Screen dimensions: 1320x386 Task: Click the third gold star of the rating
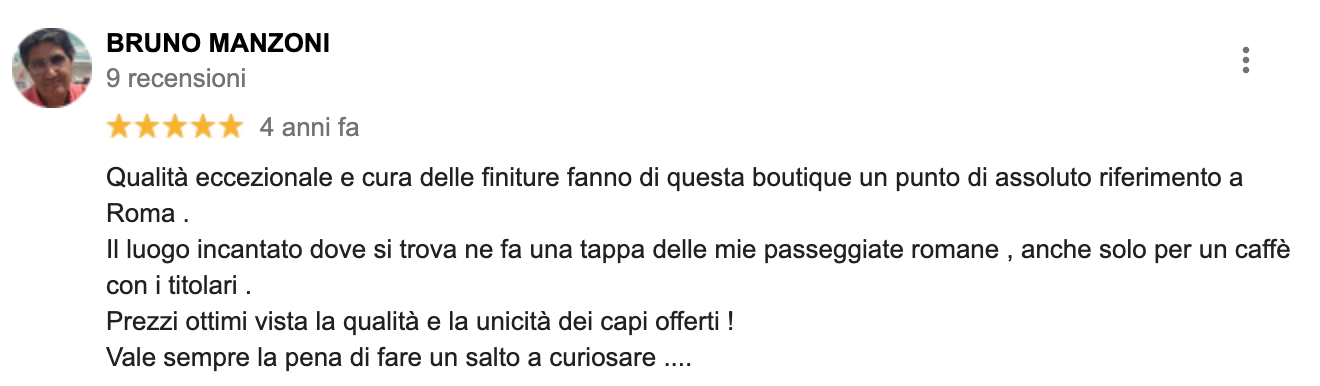click(x=174, y=127)
